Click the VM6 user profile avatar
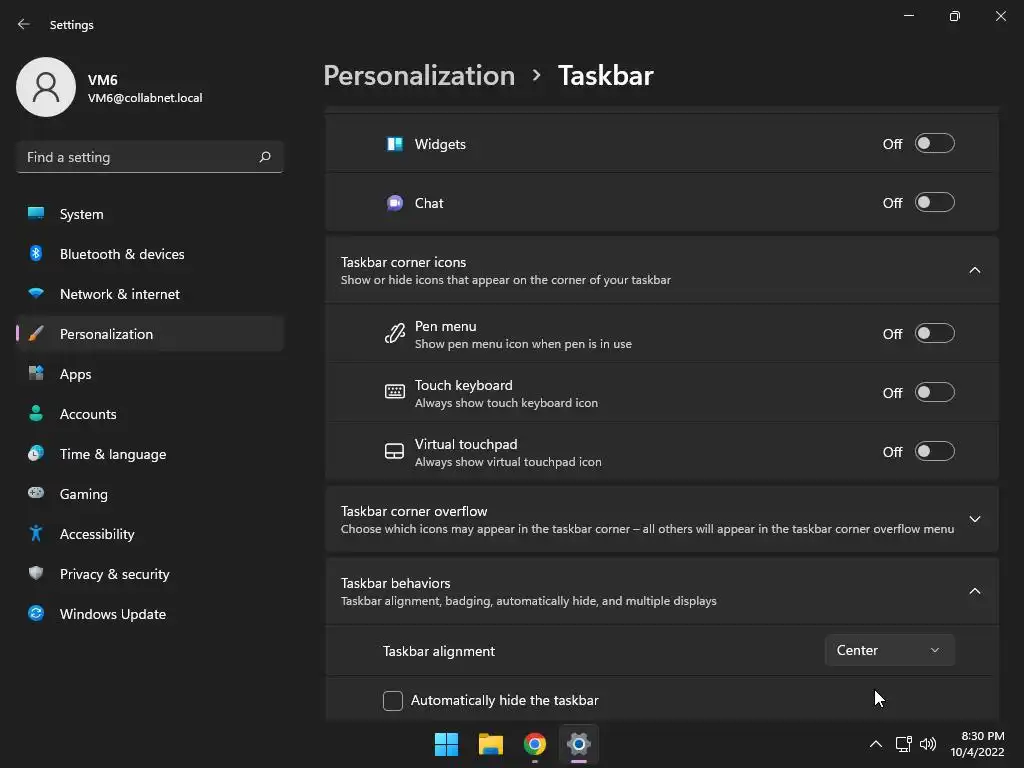 tap(46, 87)
